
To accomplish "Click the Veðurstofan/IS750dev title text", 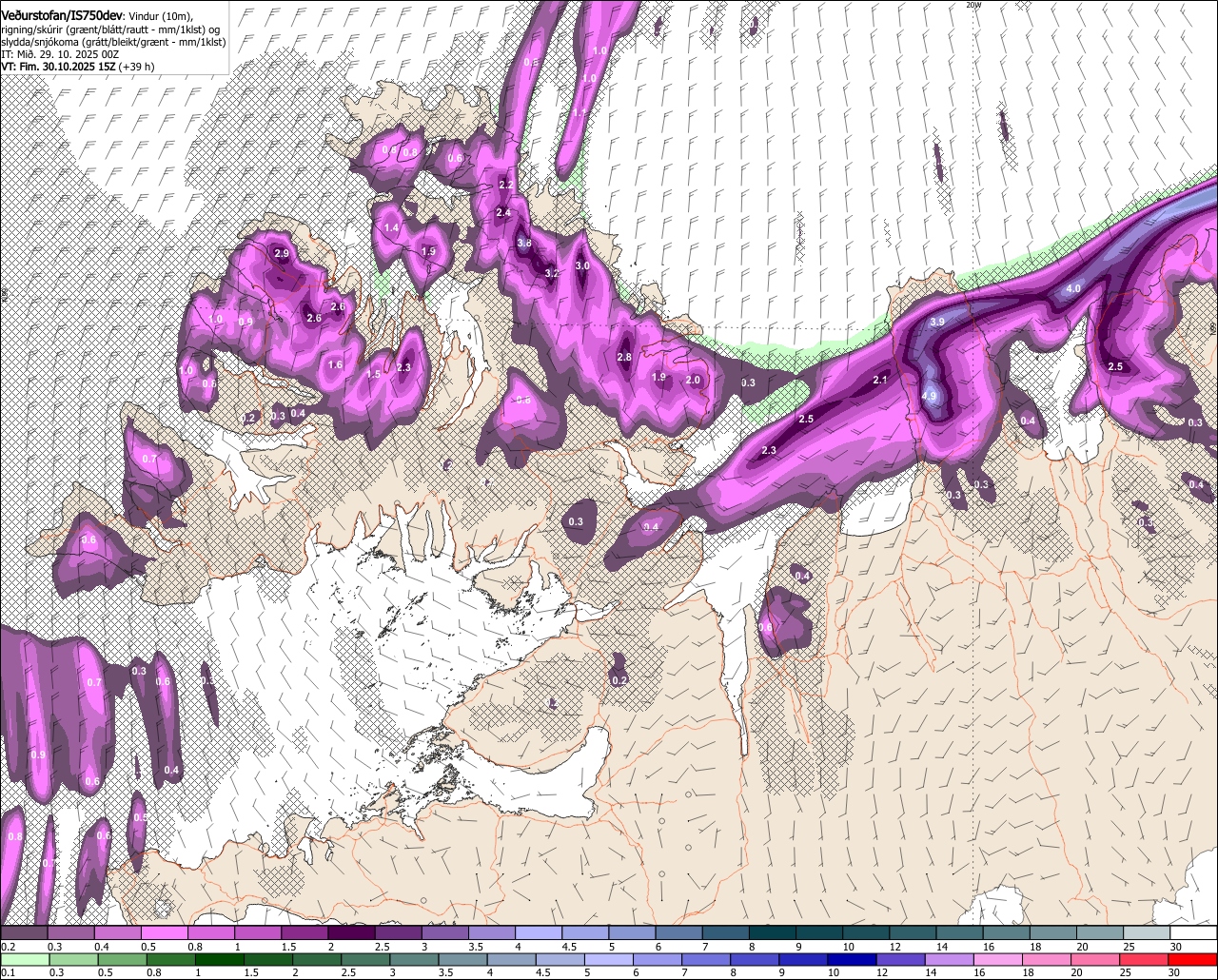I will pos(62,14).
